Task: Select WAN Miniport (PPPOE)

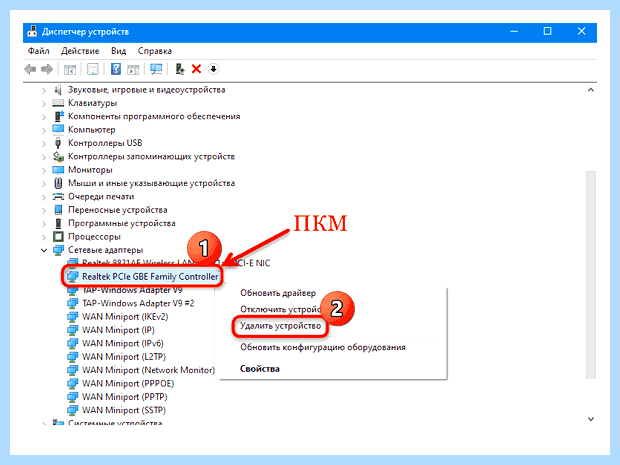Action: pos(128,384)
